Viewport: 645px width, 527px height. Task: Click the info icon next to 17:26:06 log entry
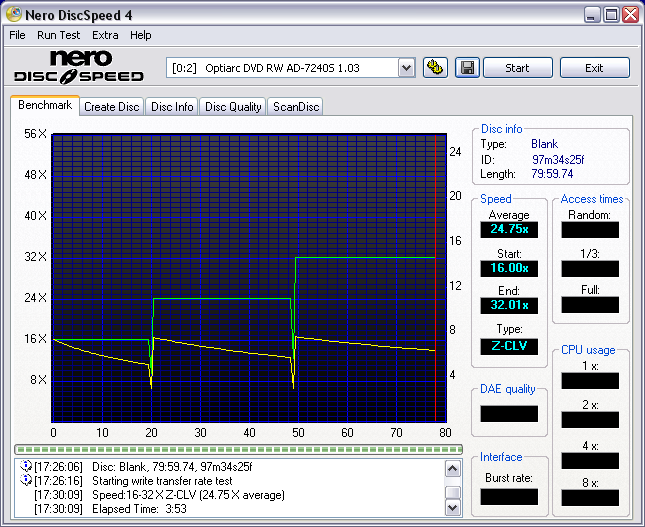pos(26,466)
